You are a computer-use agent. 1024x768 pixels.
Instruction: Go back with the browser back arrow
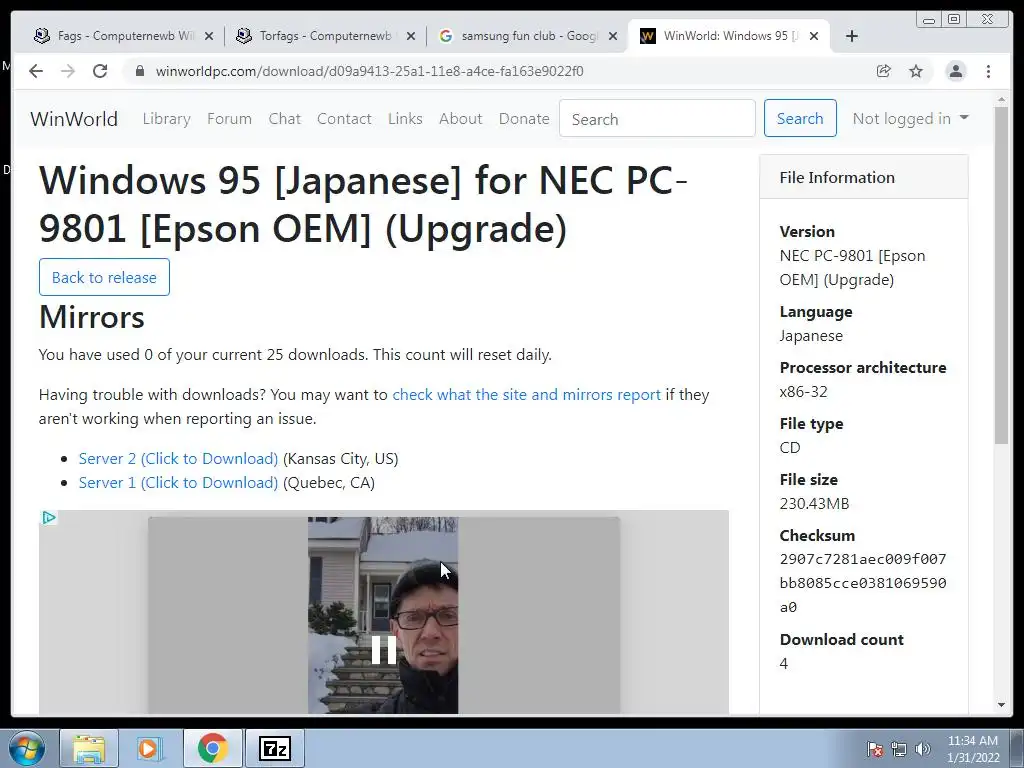[x=36, y=71]
